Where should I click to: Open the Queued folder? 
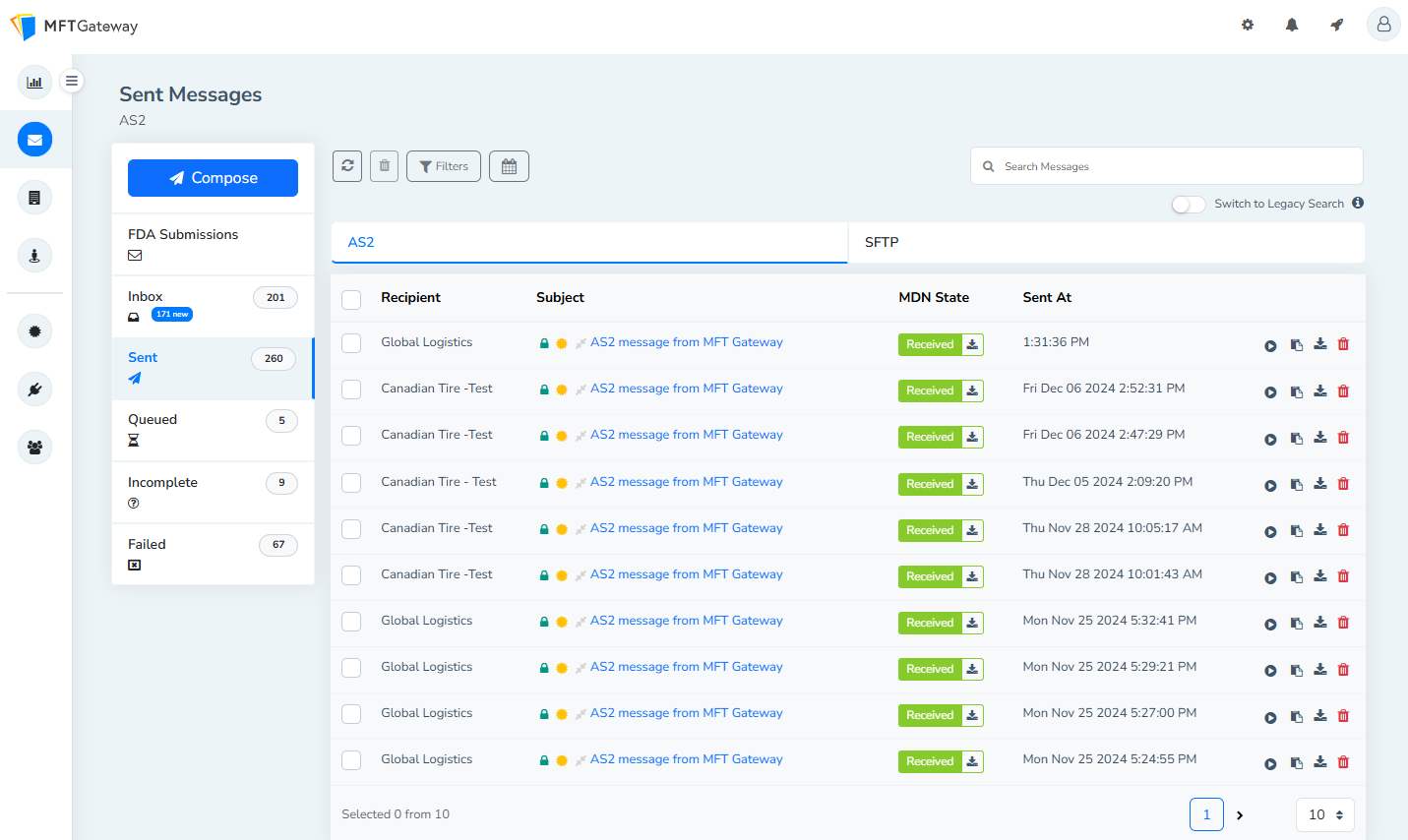point(213,430)
